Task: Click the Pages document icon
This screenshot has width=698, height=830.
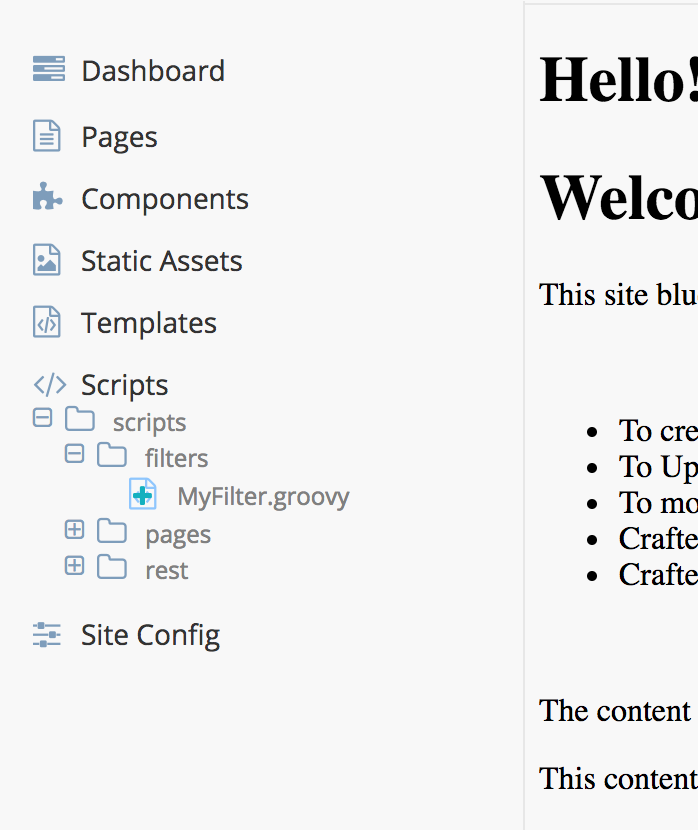Action: click(47, 136)
